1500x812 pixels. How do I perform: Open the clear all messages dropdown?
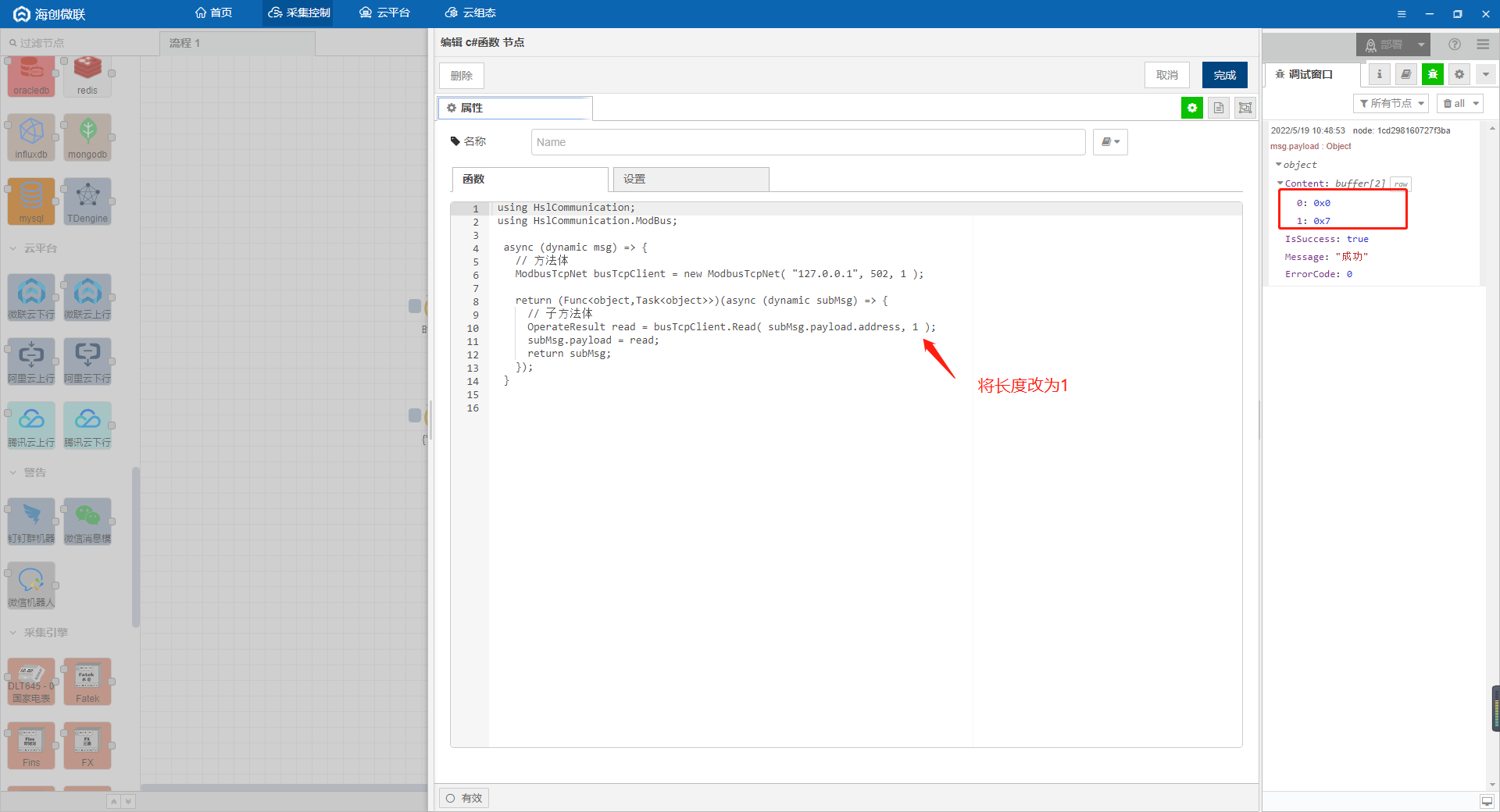click(x=1460, y=103)
